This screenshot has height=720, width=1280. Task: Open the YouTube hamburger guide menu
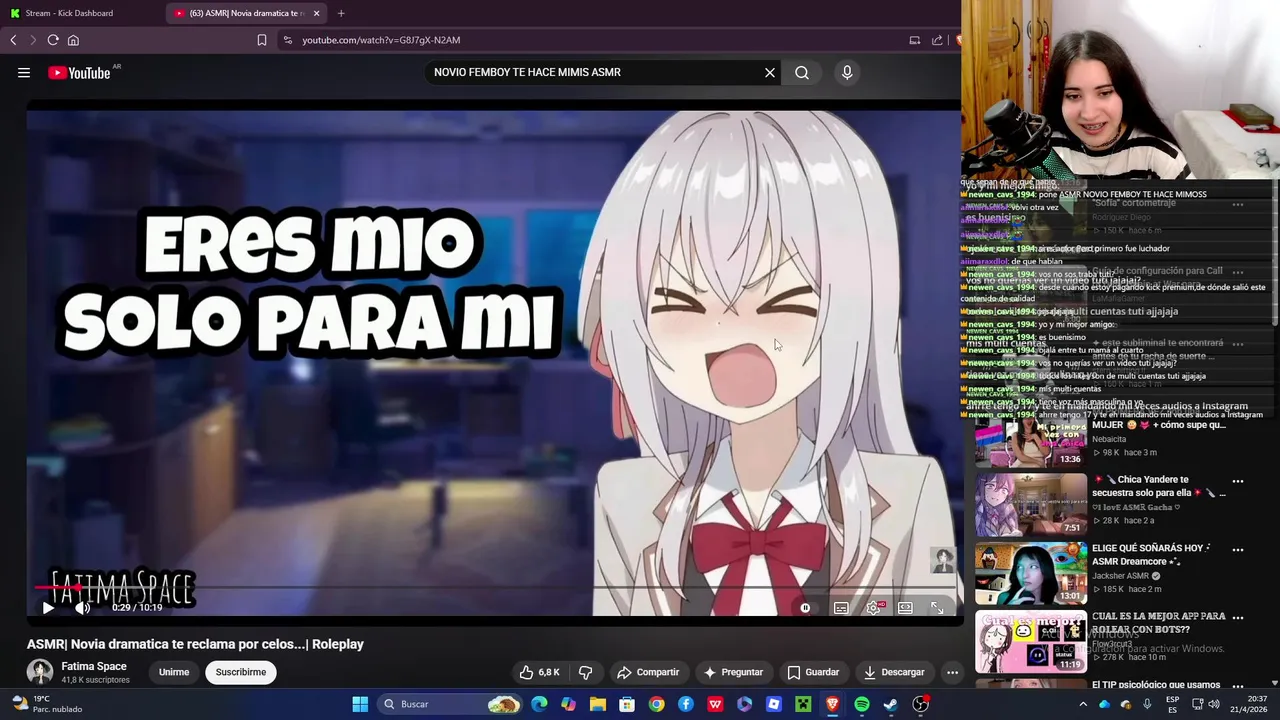click(x=24, y=72)
